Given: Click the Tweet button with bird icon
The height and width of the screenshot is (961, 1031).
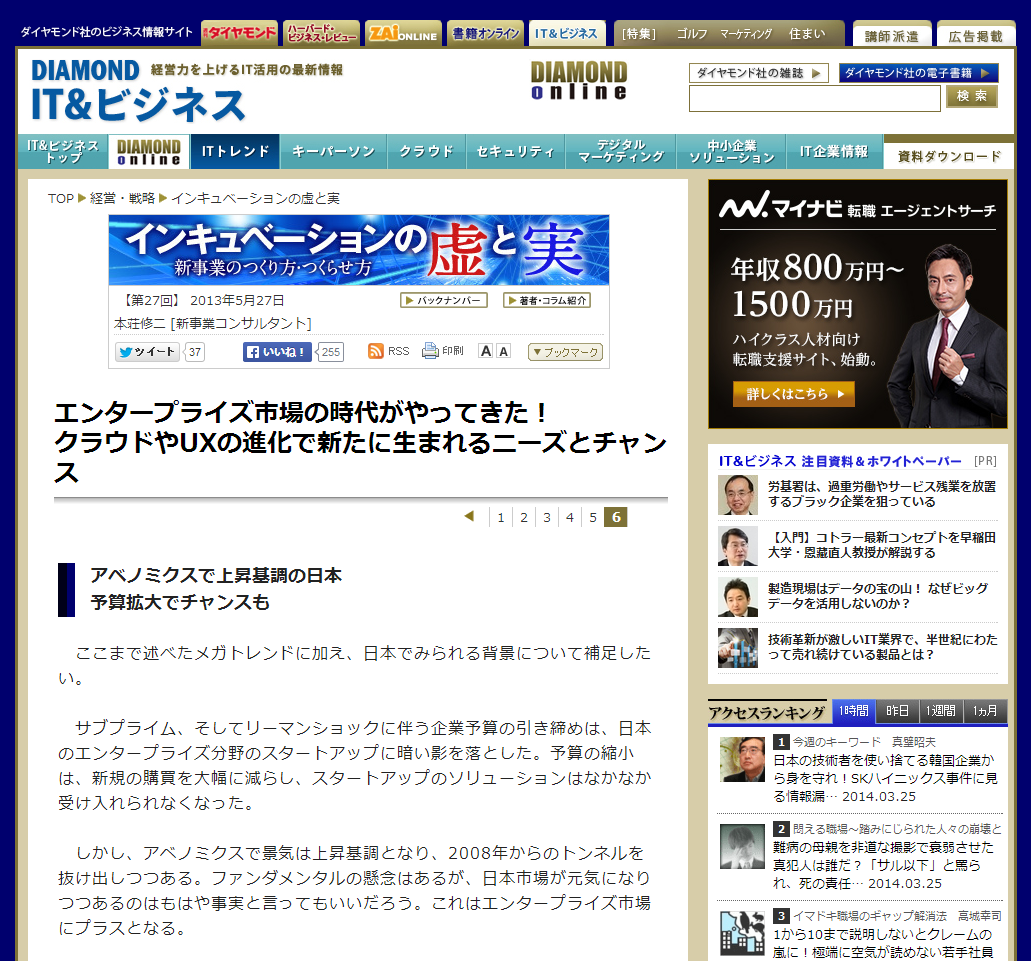Looking at the screenshot, I should pos(147,352).
